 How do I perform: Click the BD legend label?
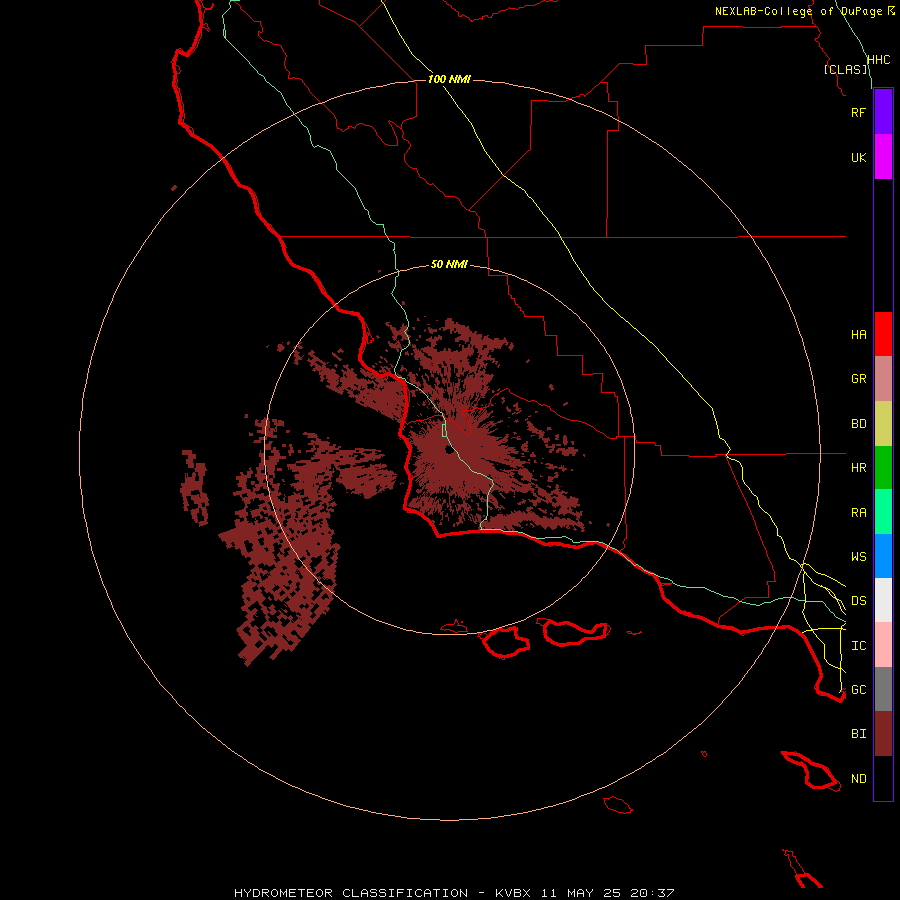pyautogui.click(x=858, y=424)
